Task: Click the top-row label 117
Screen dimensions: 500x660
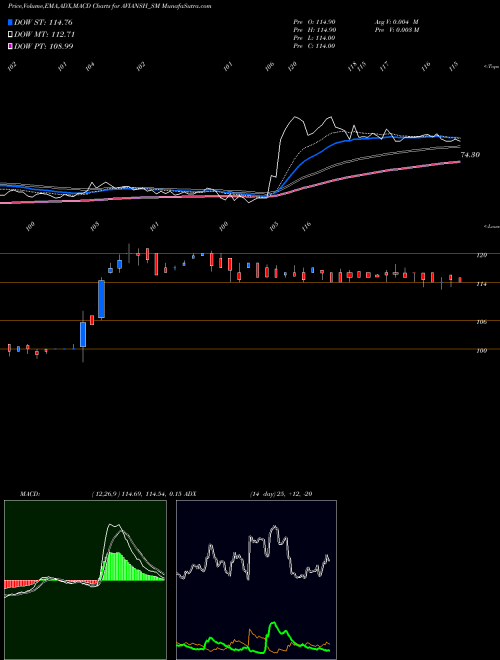Action: click(x=385, y=67)
